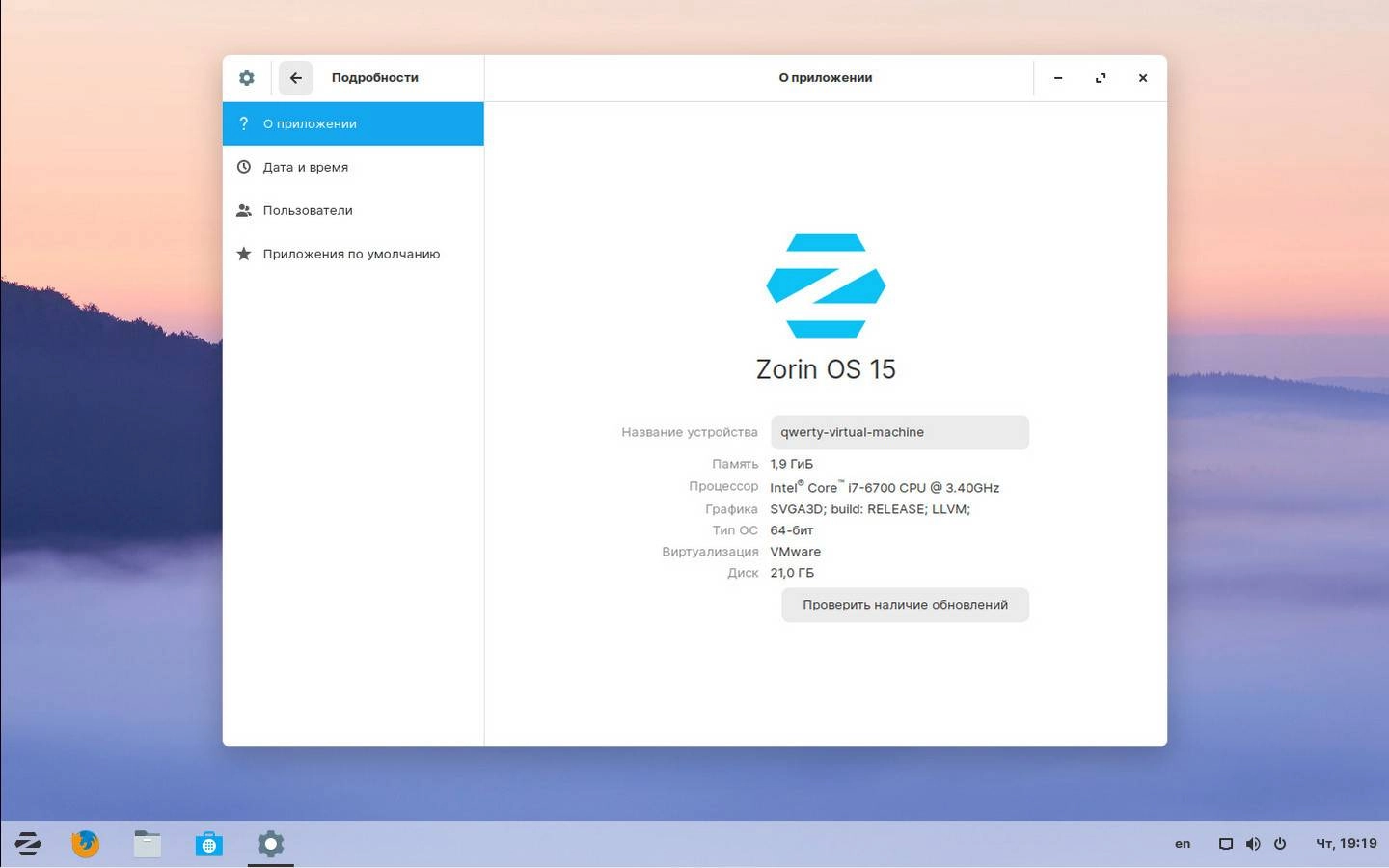Launch Firefox from the taskbar
Viewport: 1389px width, 868px height.
pos(85,844)
